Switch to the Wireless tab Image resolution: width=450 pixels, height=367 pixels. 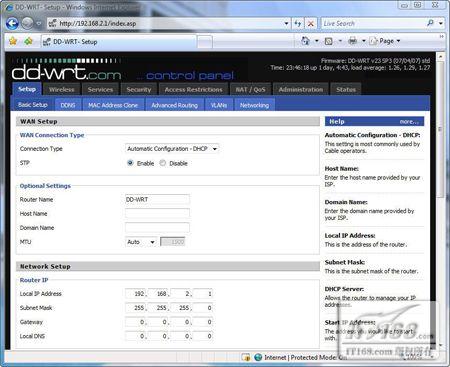pyautogui.click(x=61, y=89)
